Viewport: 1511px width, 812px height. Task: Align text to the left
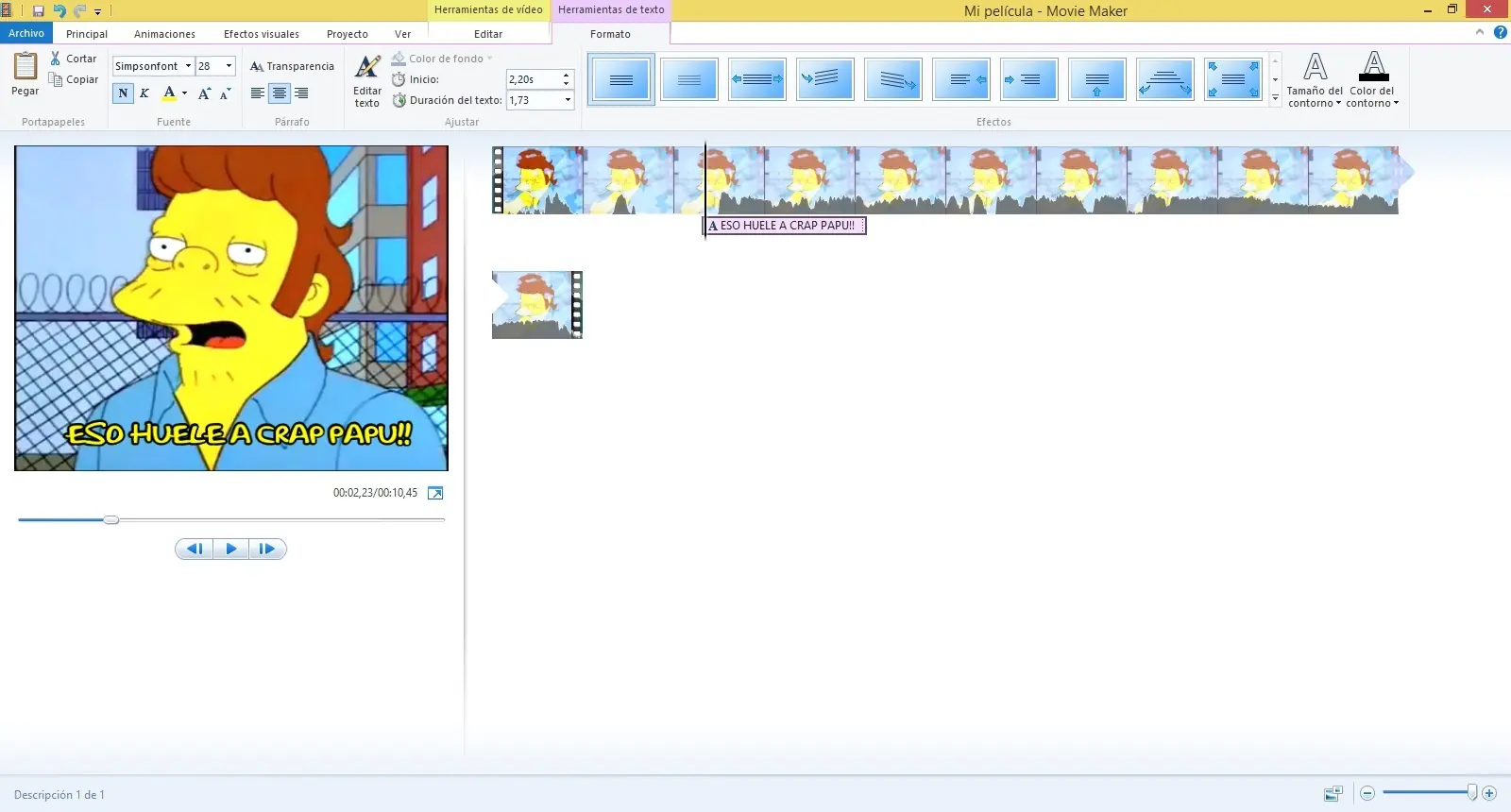[x=257, y=93]
